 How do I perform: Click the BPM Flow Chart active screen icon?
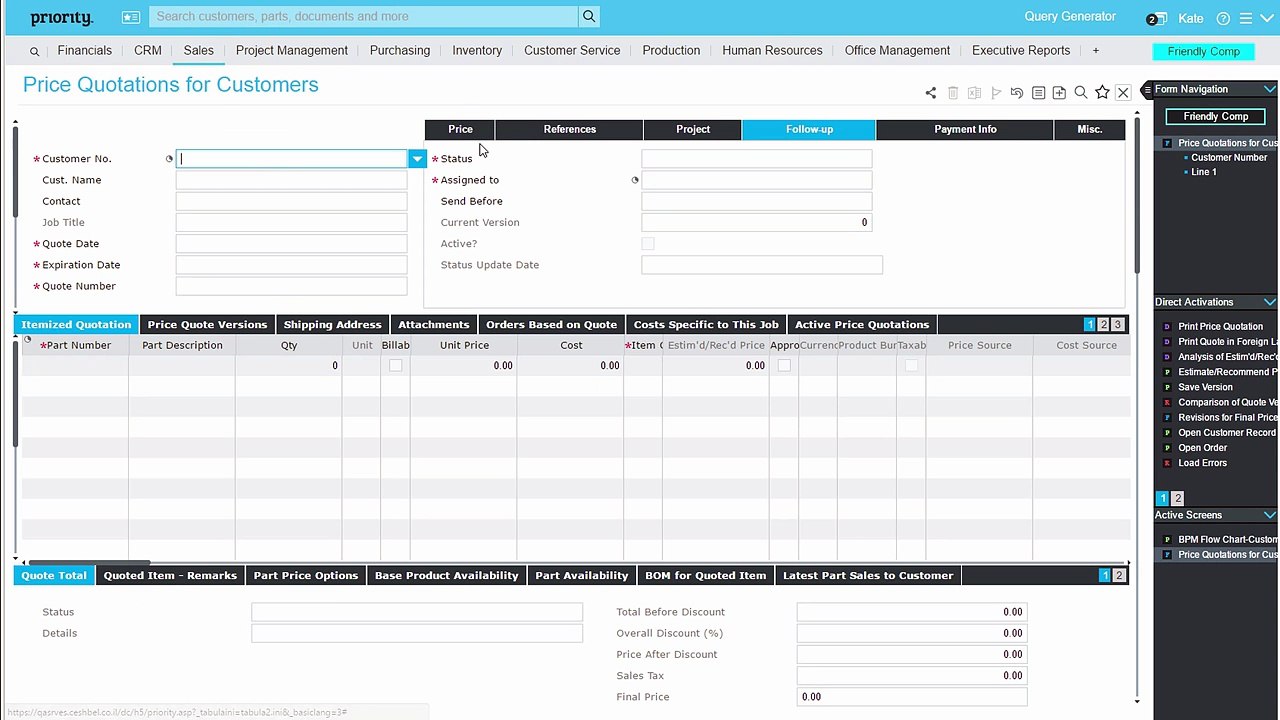coord(1167,540)
